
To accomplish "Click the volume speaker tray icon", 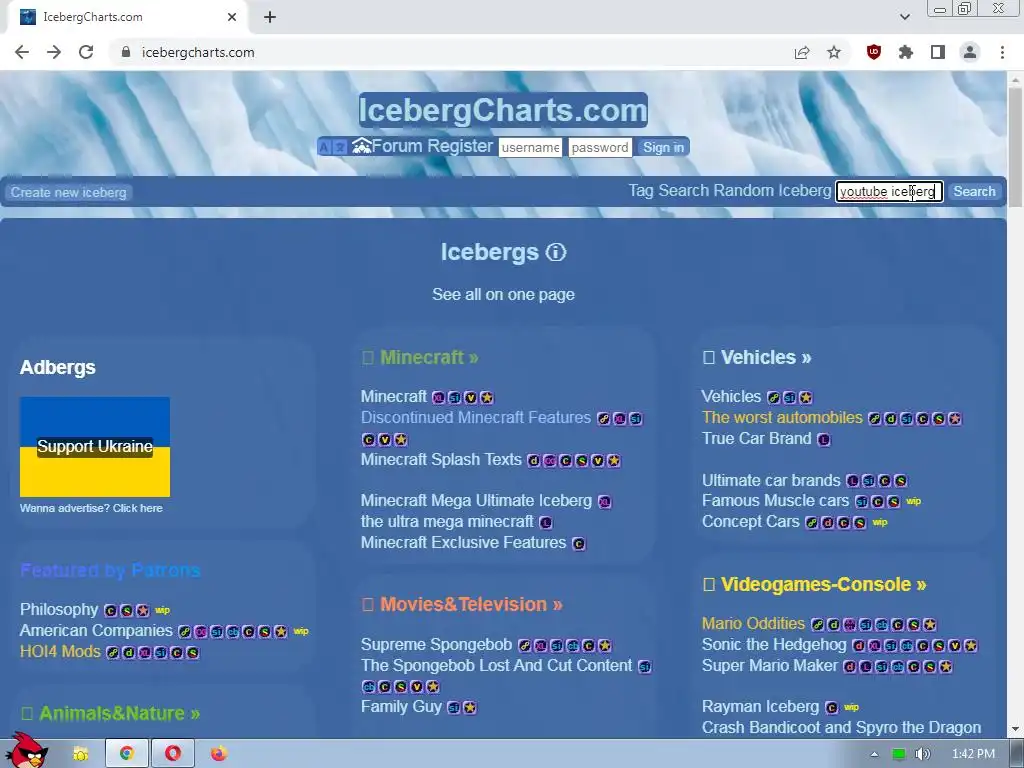I will click(922, 754).
